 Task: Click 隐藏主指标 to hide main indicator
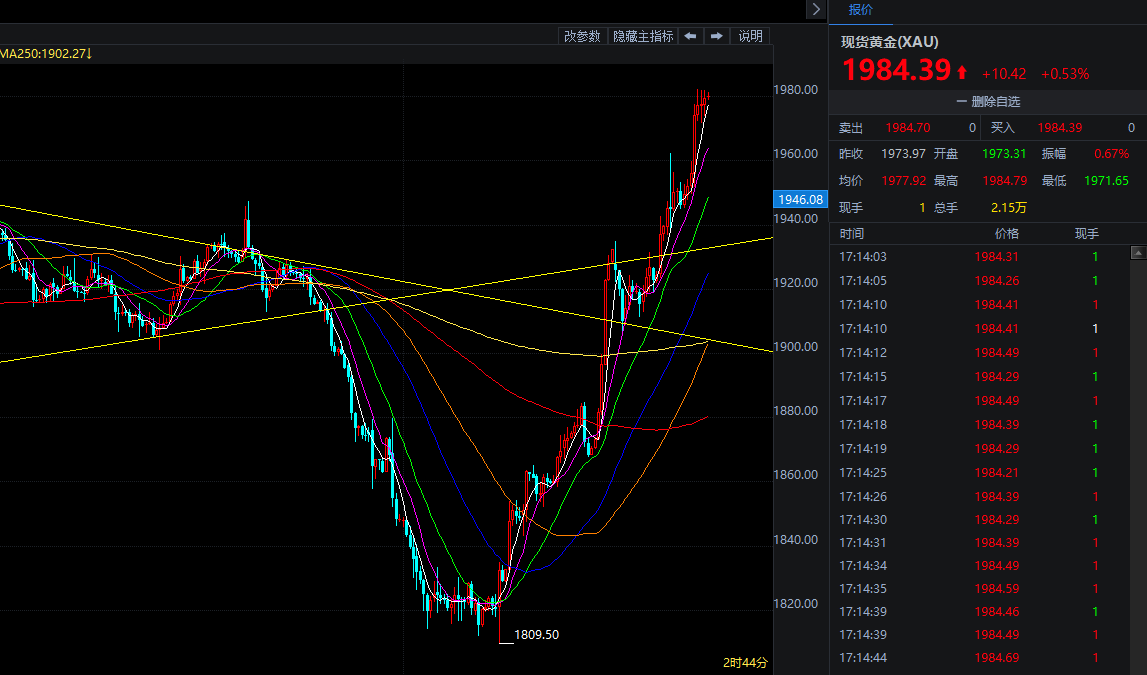point(643,36)
